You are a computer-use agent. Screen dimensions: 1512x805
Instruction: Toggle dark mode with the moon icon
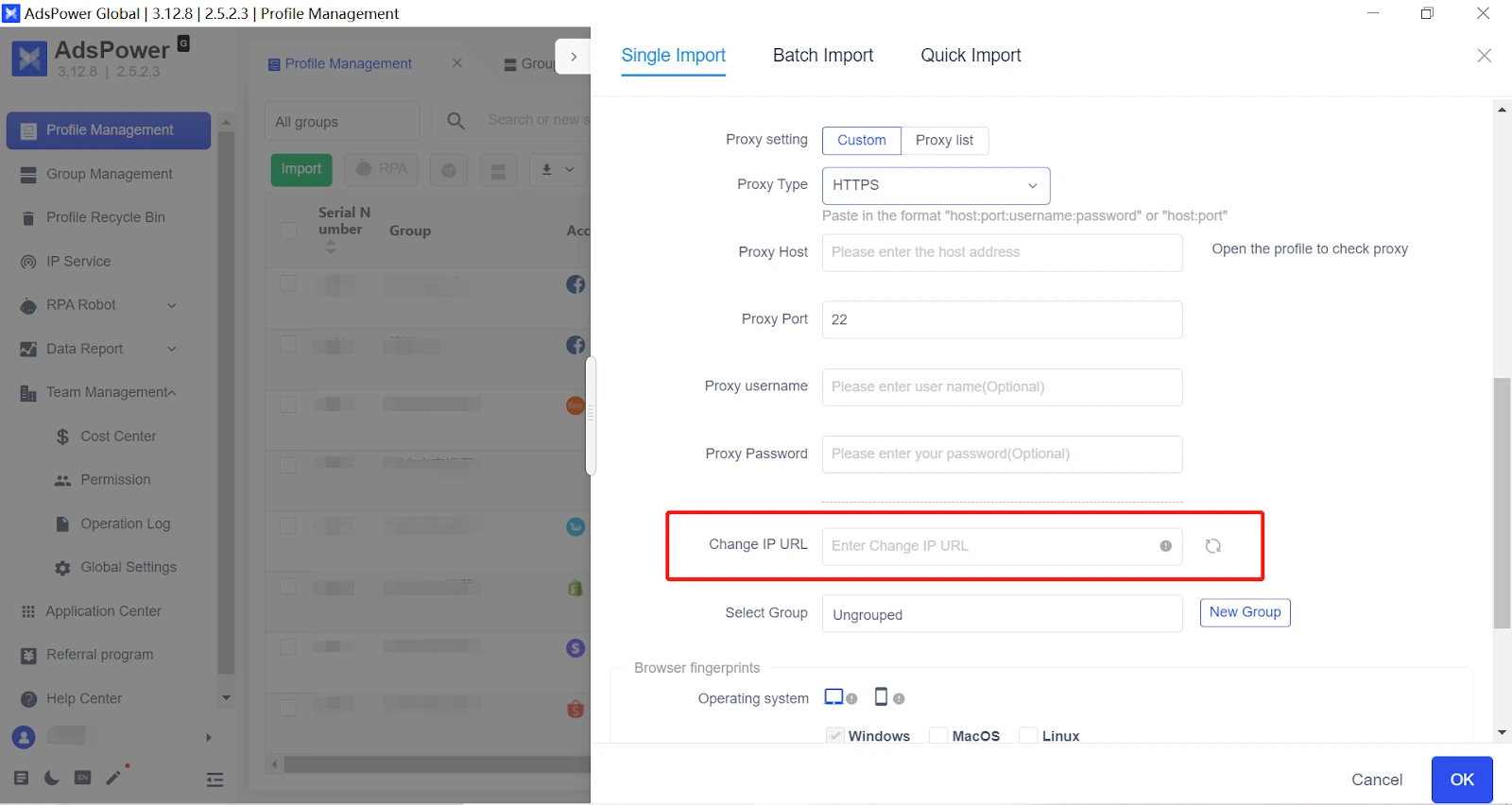point(52,778)
